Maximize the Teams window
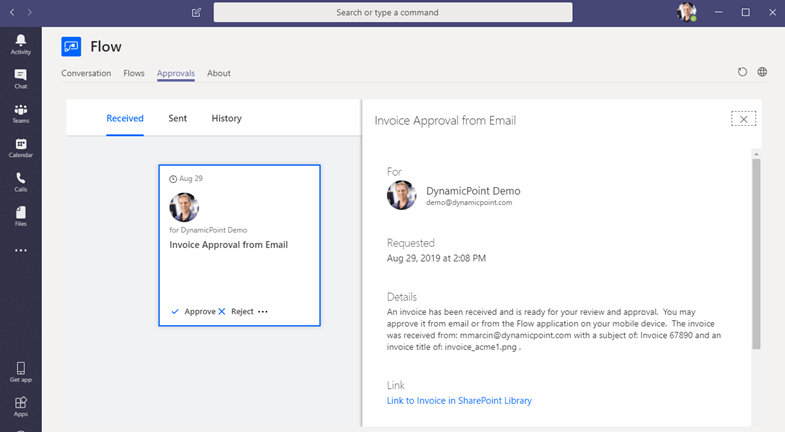 (x=745, y=12)
